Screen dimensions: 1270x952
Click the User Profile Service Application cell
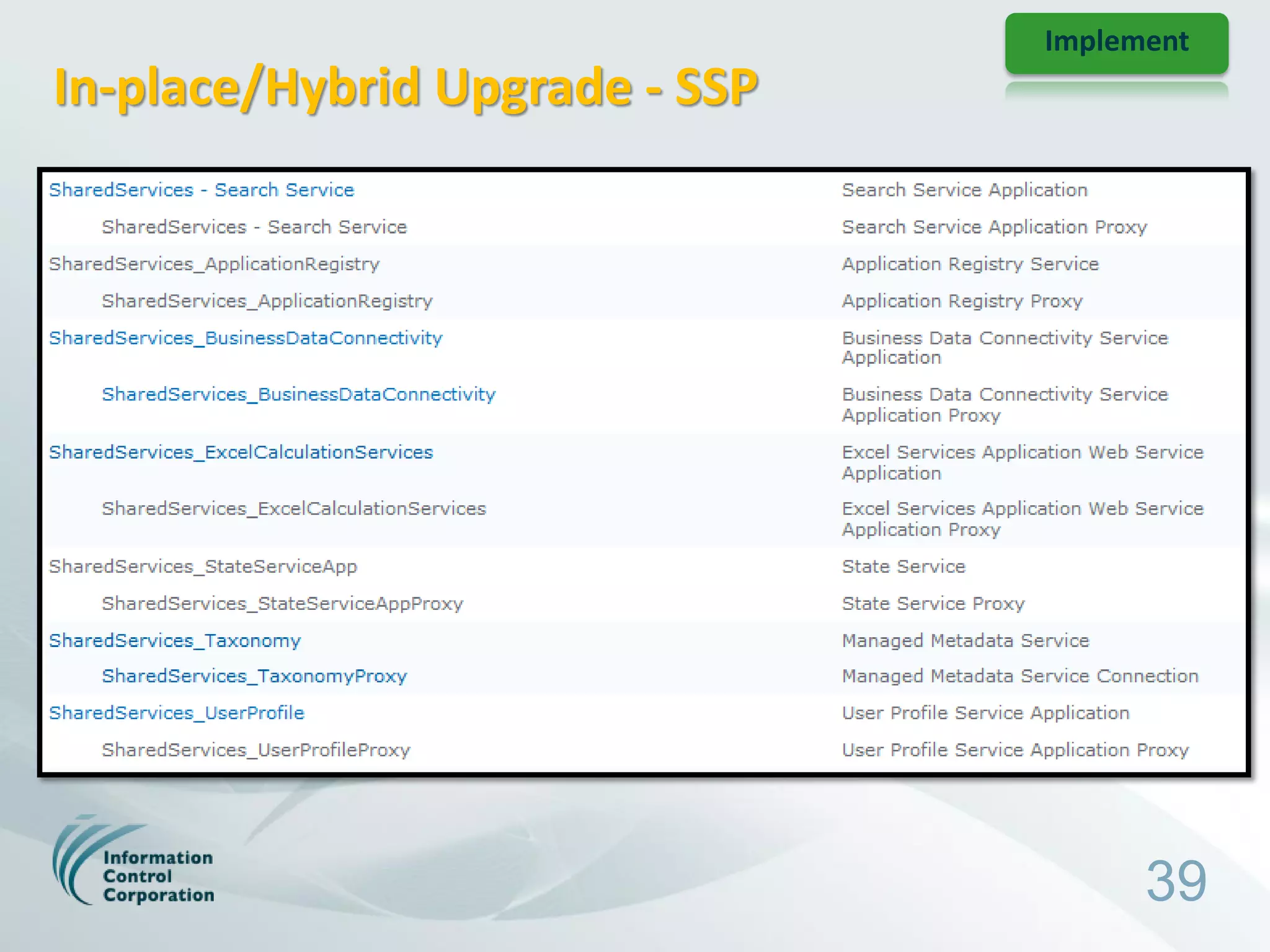(x=985, y=713)
